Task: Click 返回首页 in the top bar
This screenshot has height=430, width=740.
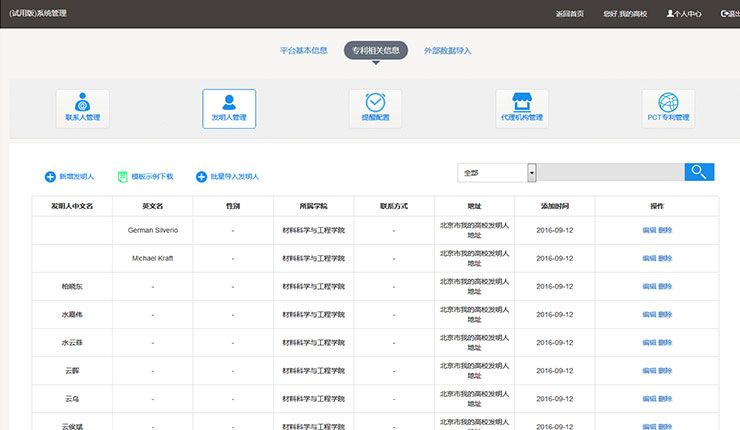Action: point(569,14)
